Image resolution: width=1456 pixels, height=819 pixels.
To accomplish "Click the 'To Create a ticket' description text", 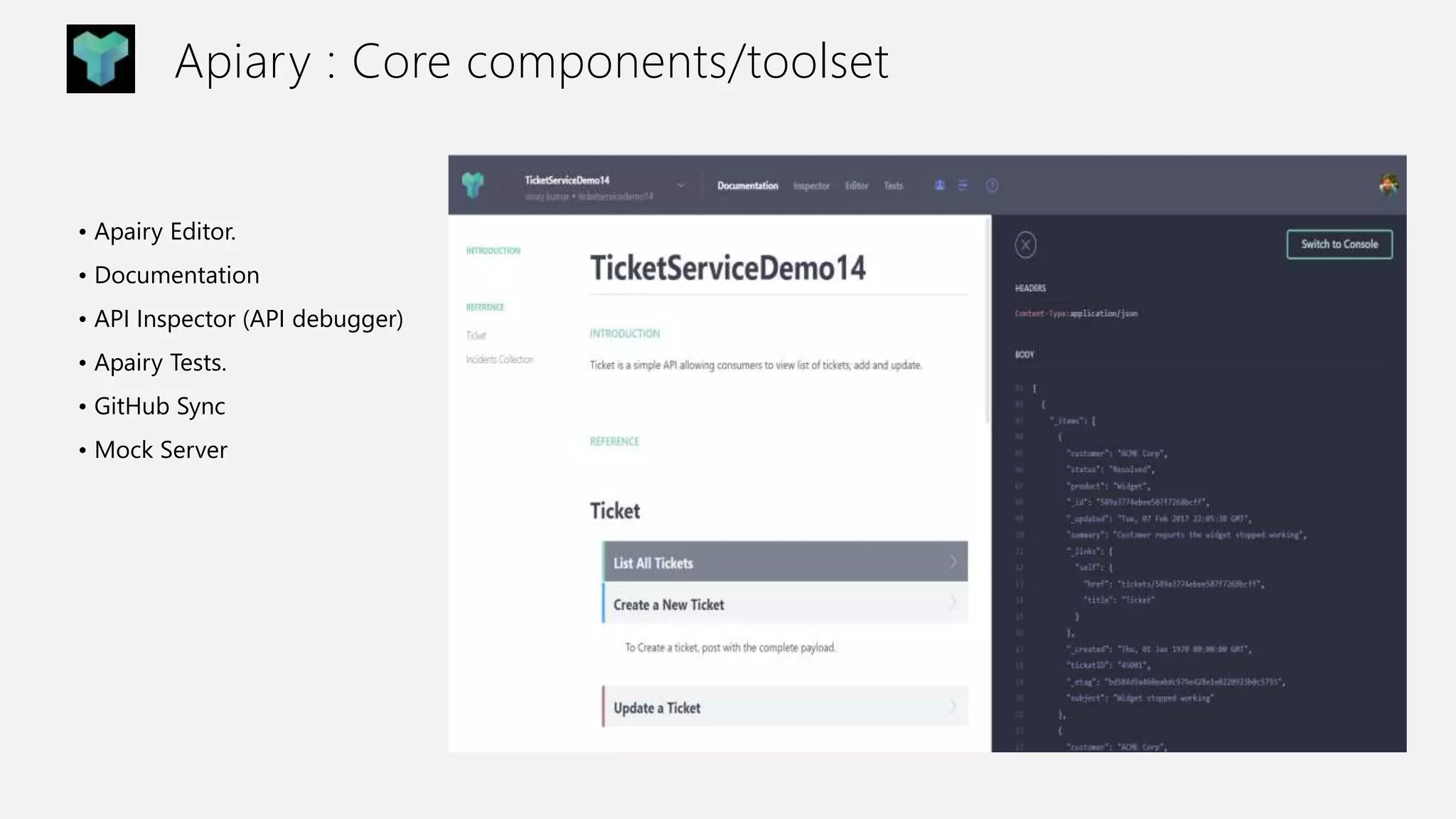I will (730, 648).
